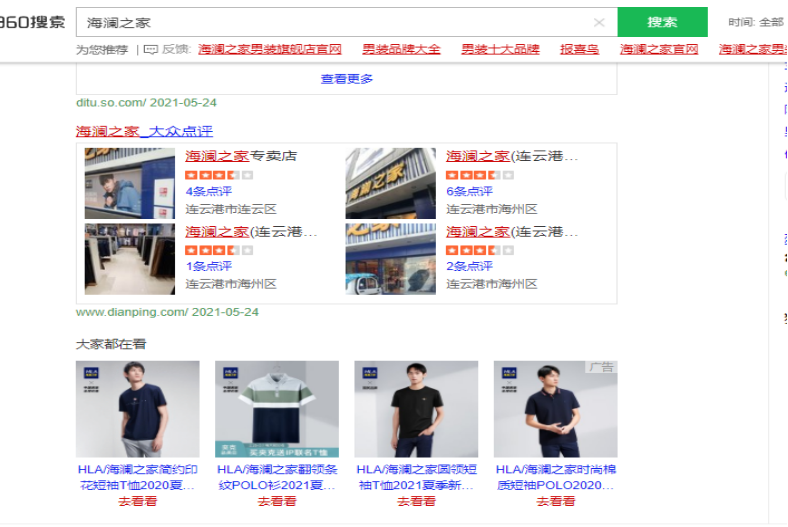Image resolution: width=788 pixels, height=527 pixels.
Task: Click the green 搜索 button
Action: coord(662,22)
